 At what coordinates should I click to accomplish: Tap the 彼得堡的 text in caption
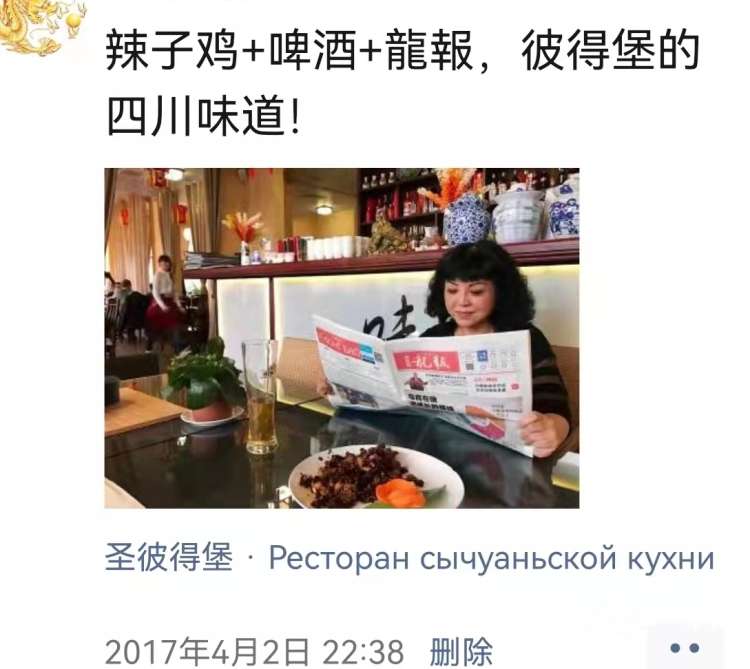[610, 50]
